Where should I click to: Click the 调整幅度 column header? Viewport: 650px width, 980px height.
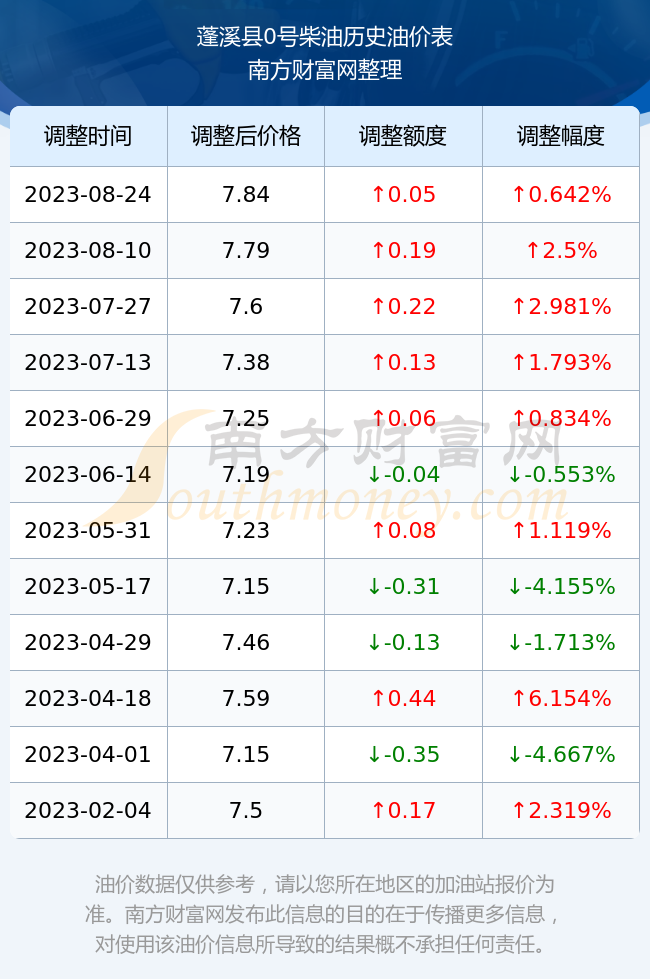[x=561, y=136]
